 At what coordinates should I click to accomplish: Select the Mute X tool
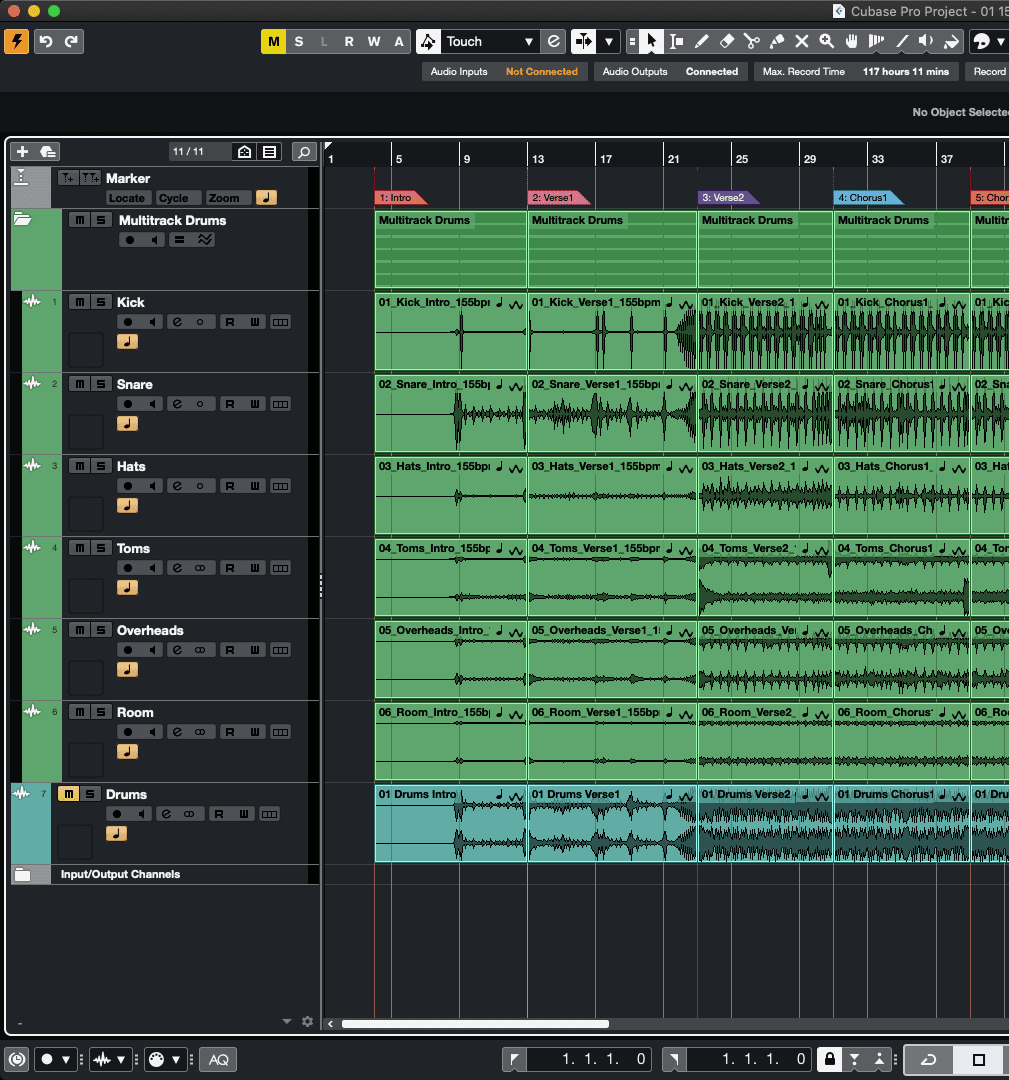coord(801,42)
